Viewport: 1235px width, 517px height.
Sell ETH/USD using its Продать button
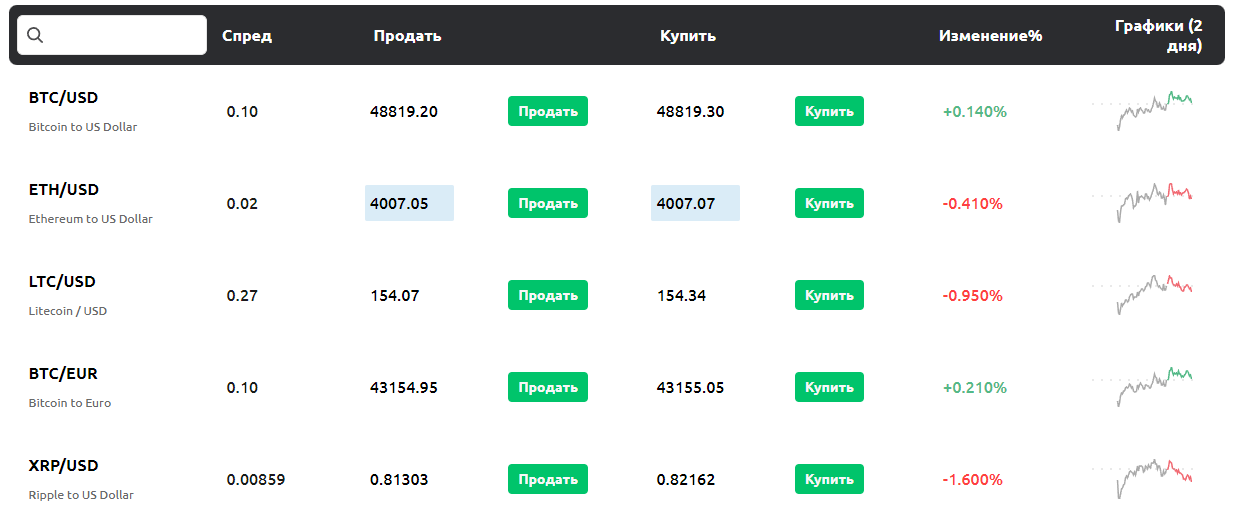tap(548, 203)
